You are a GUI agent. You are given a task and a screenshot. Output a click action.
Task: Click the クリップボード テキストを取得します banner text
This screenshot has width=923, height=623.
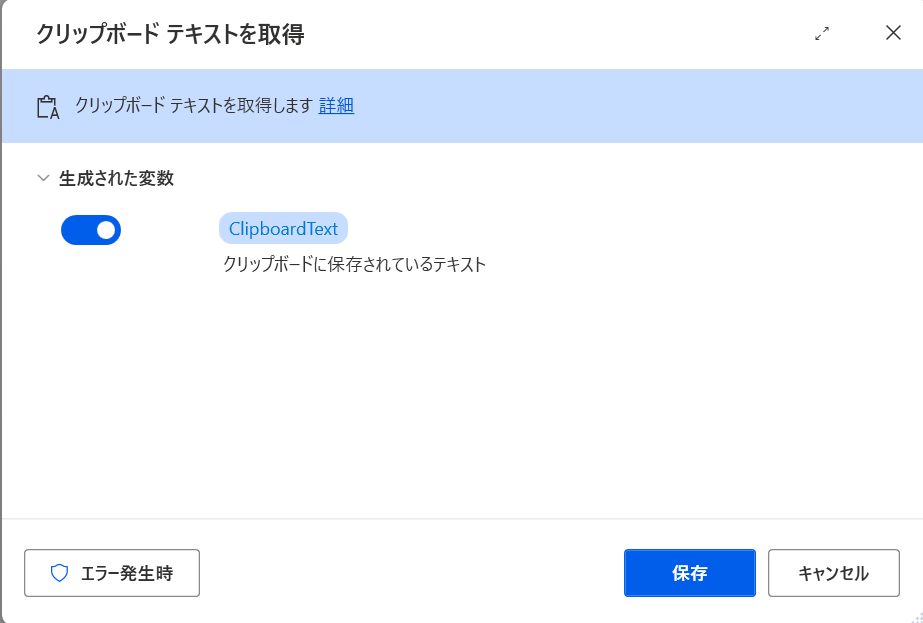(194, 105)
